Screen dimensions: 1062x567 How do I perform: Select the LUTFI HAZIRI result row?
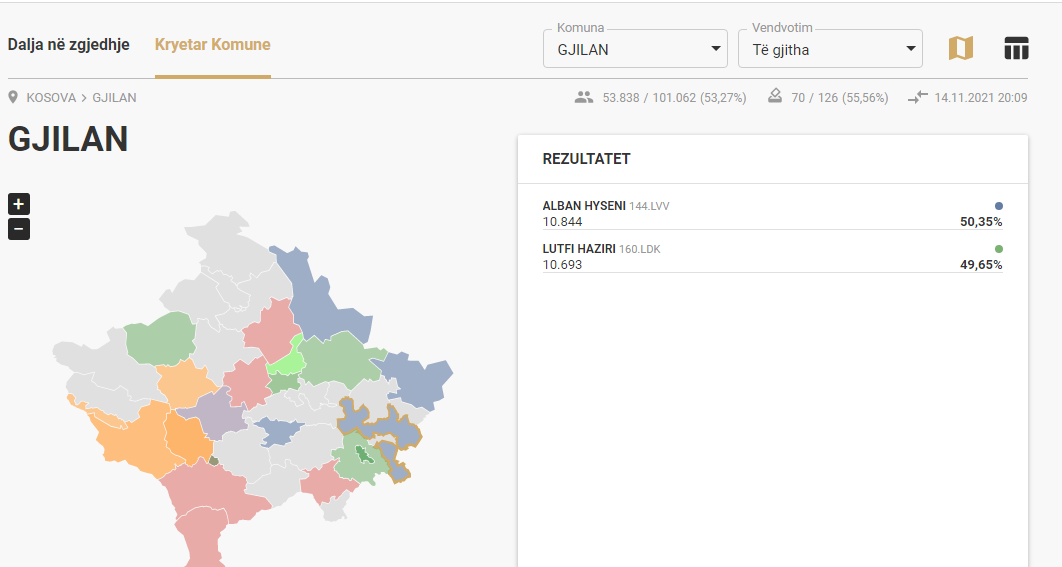772,257
